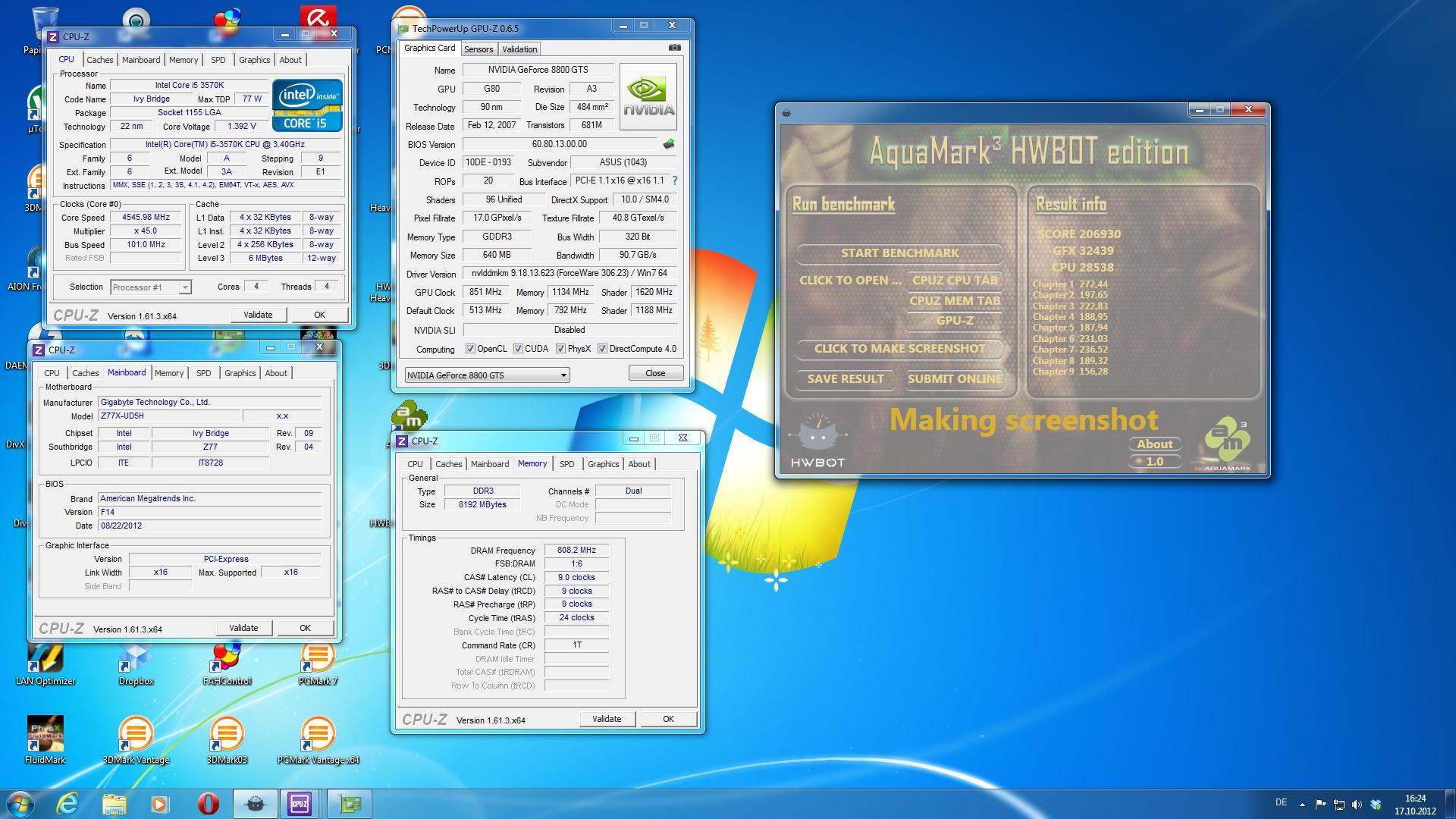Toggle the OpenCL checkbox in GPU-Z
Image resolution: width=1456 pixels, height=819 pixels.
click(470, 349)
